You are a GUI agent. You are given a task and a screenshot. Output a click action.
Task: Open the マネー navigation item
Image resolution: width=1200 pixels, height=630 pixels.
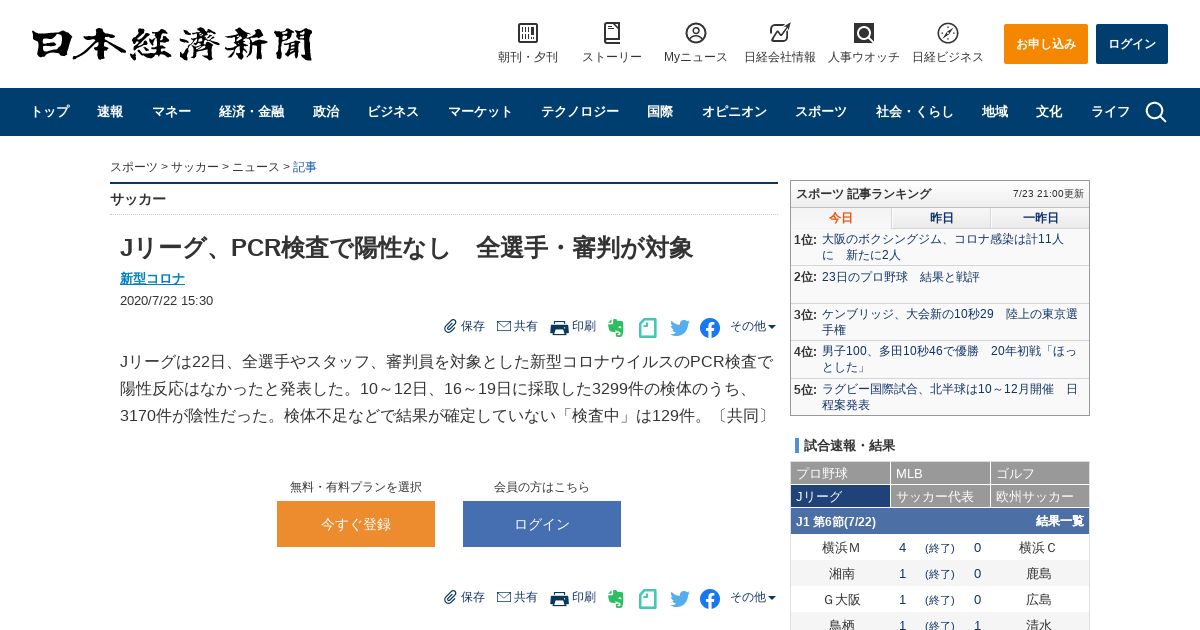click(171, 112)
